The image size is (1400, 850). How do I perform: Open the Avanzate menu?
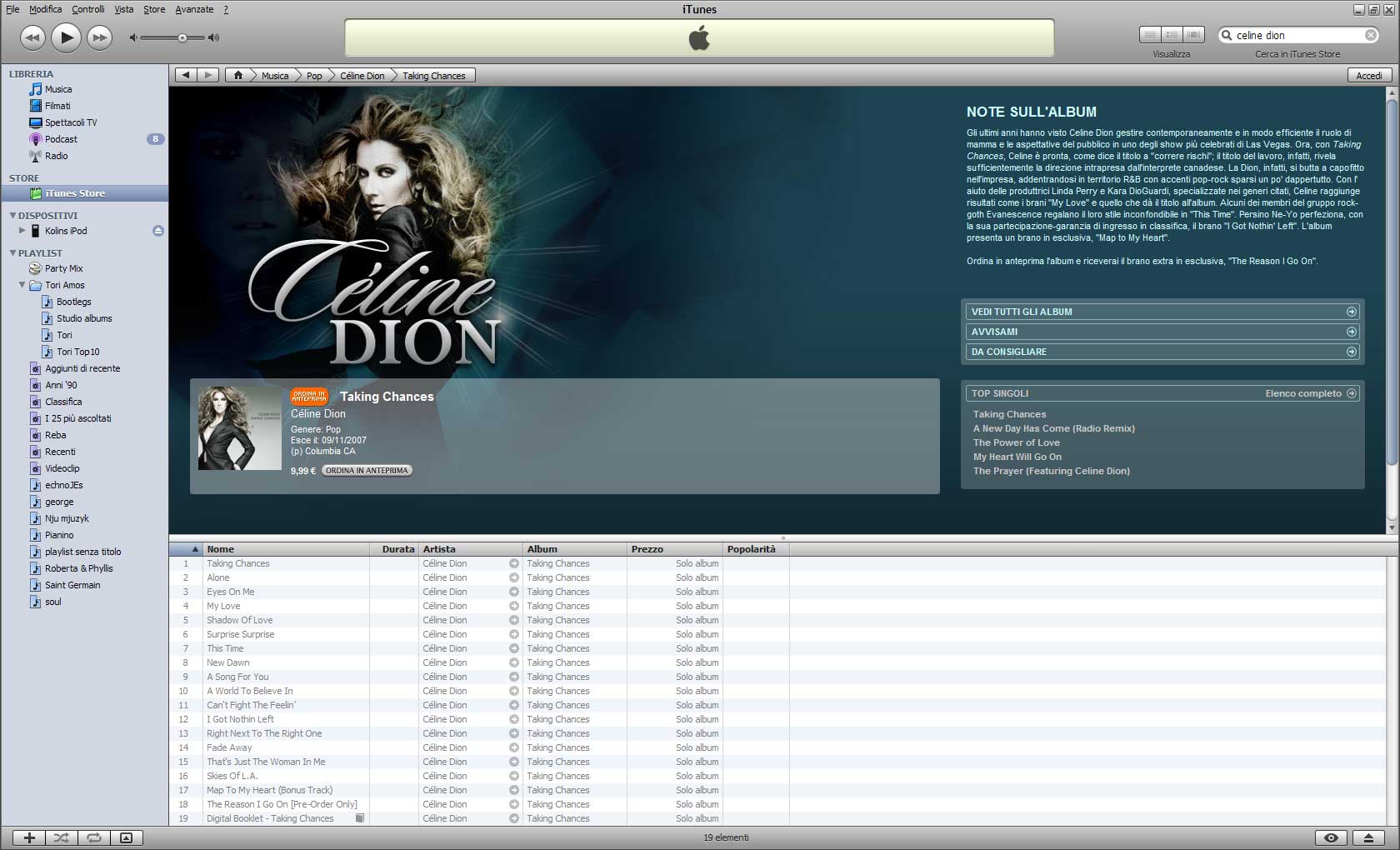pos(194,9)
